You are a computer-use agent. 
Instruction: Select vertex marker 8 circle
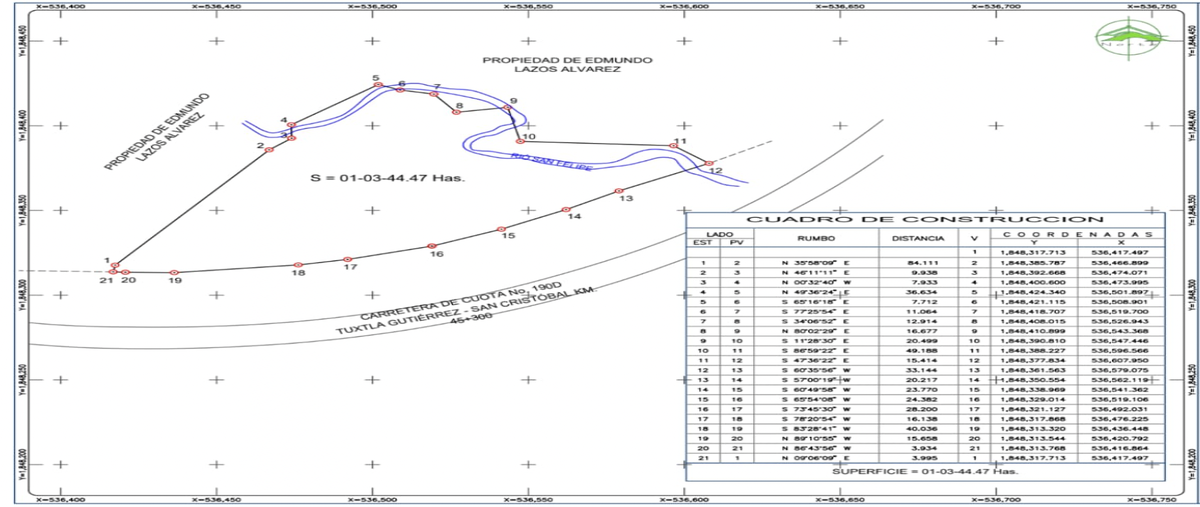pyautogui.click(x=455, y=112)
